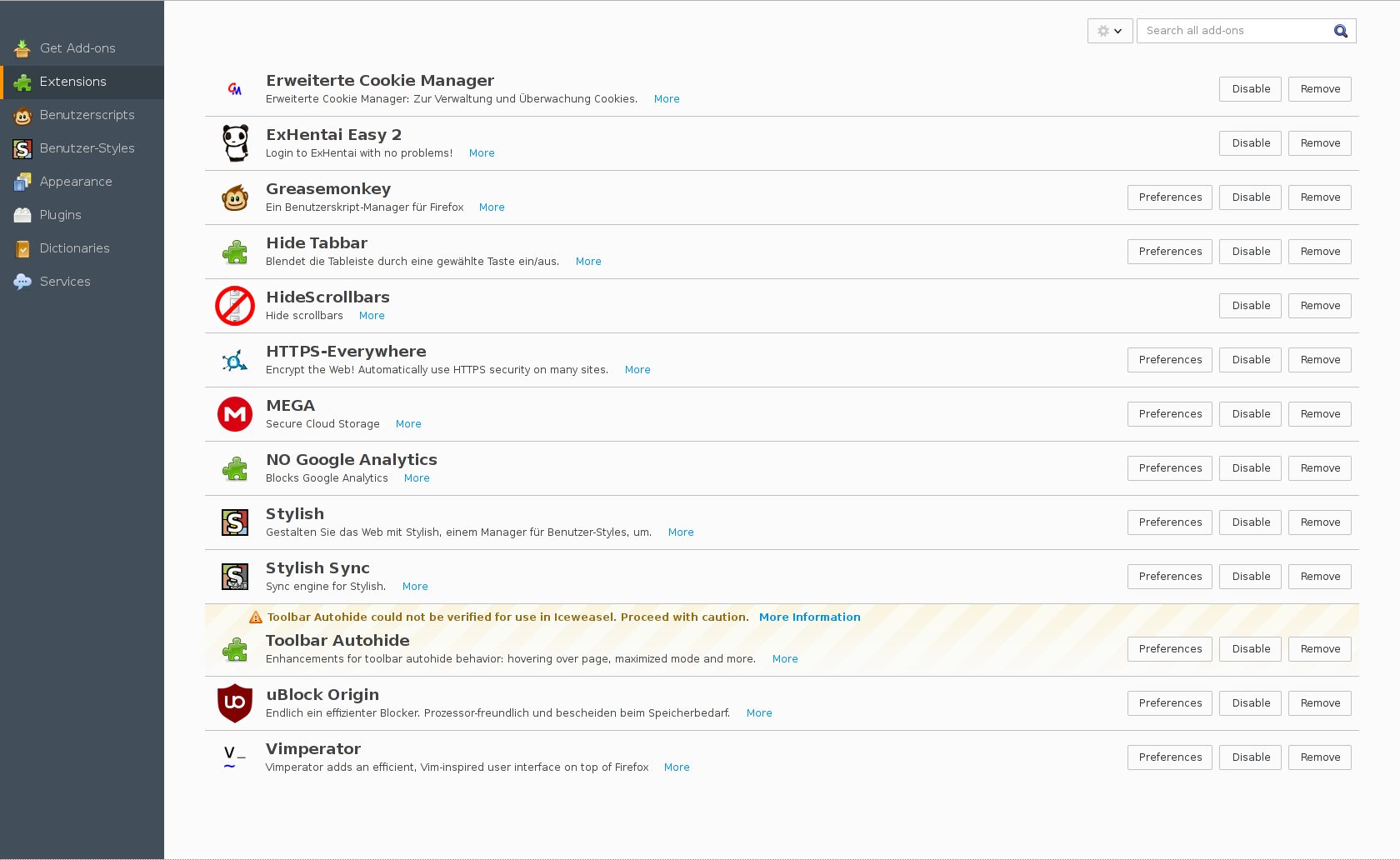Disable Stylish Sync
This screenshot has width=1400, height=860.
(1250, 577)
